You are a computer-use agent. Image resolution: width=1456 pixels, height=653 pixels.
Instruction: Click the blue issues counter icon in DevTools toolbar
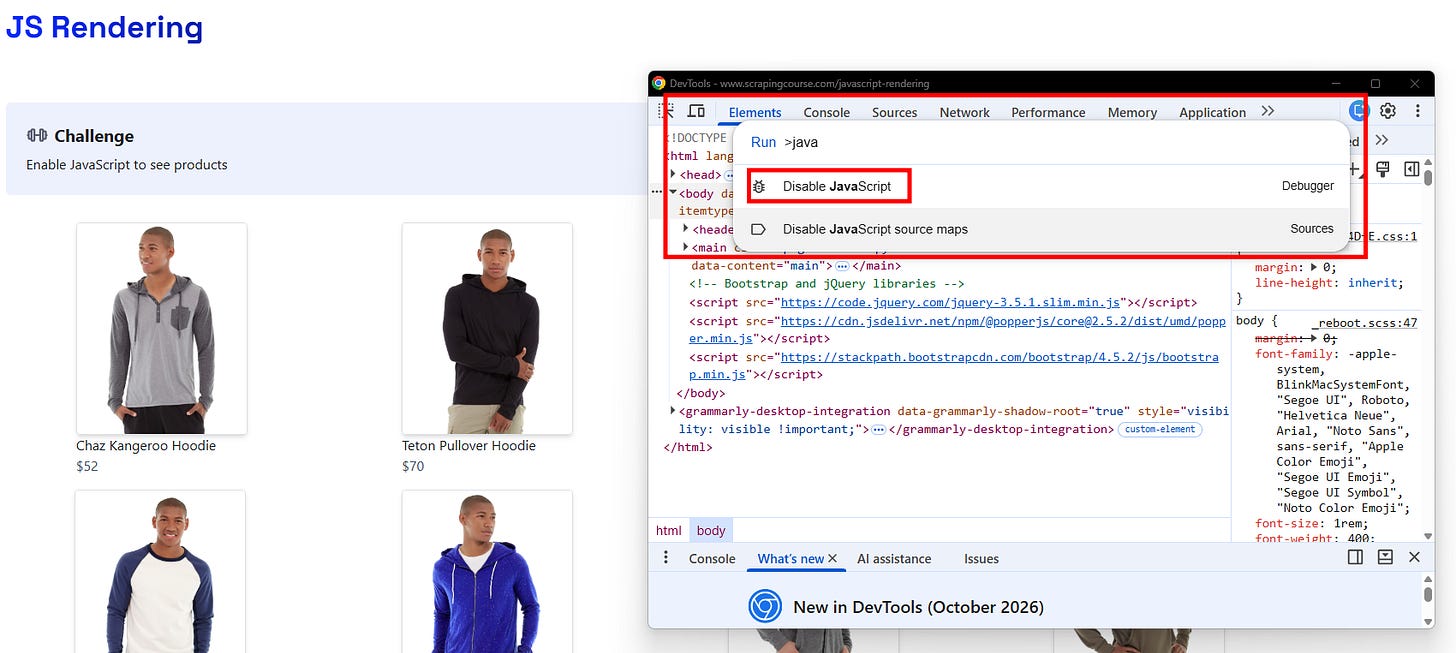point(1358,111)
